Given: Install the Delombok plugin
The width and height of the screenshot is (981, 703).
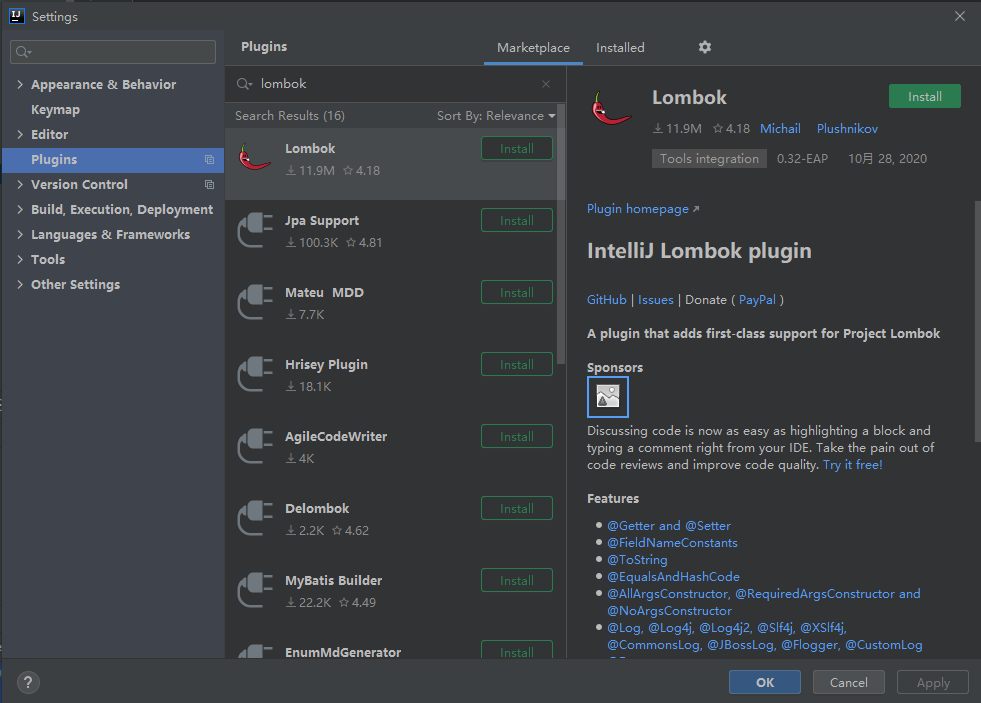Looking at the screenshot, I should [517, 508].
